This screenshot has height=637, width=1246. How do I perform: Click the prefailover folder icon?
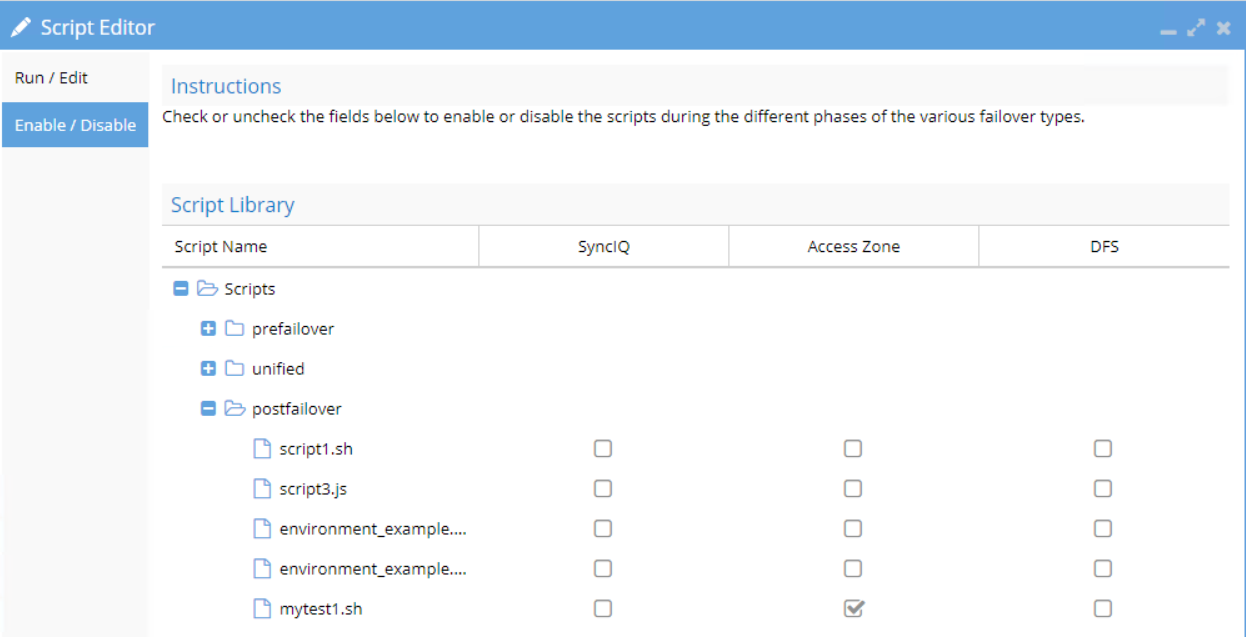pos(234,329)
